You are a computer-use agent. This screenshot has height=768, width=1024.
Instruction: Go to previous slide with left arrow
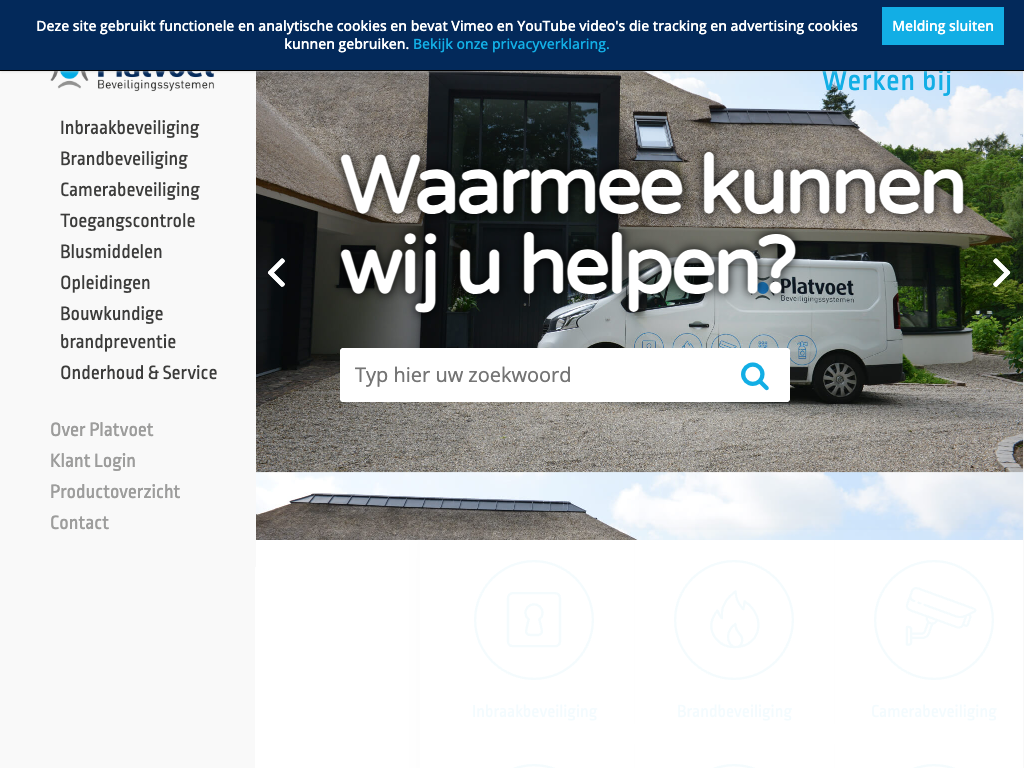(x=277, y=272)
